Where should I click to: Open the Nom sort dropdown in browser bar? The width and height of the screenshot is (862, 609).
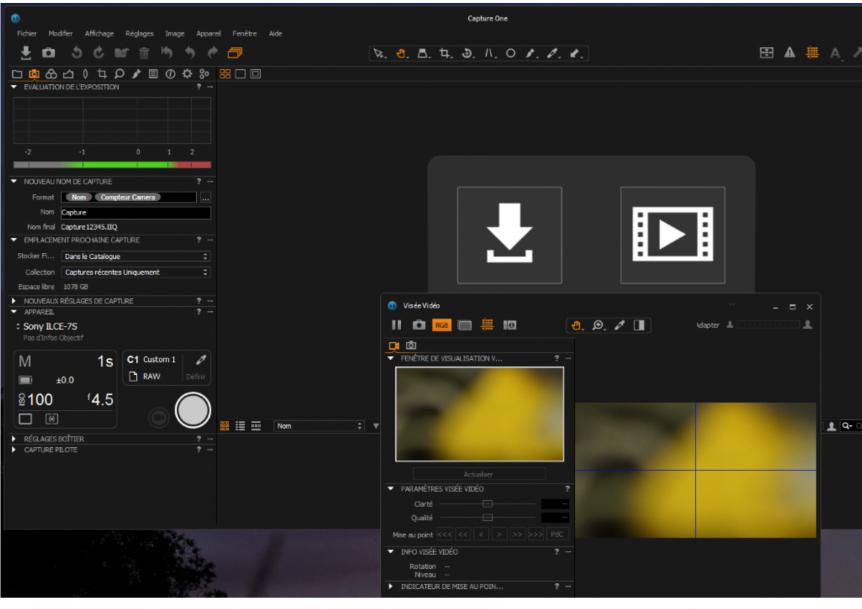319,426
